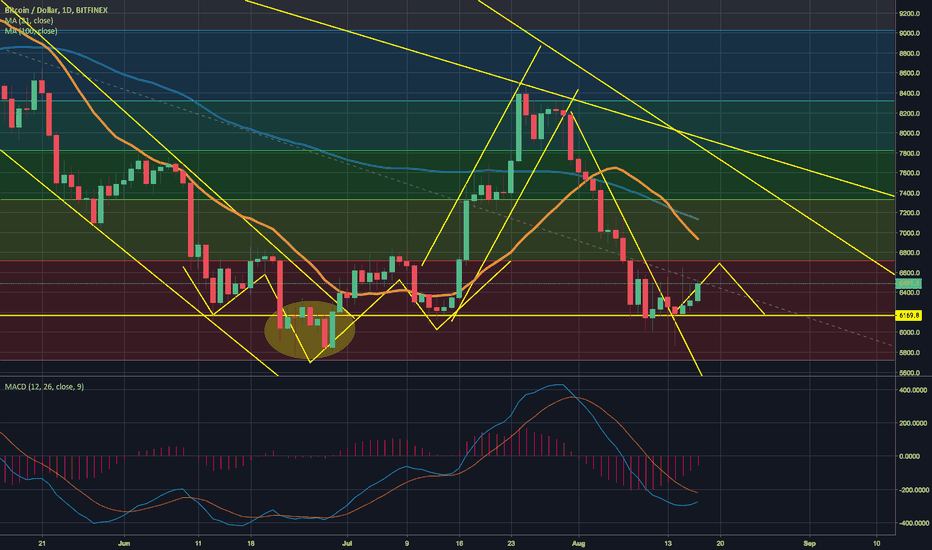
Task: Click the green current price tag
Action: 909,284
